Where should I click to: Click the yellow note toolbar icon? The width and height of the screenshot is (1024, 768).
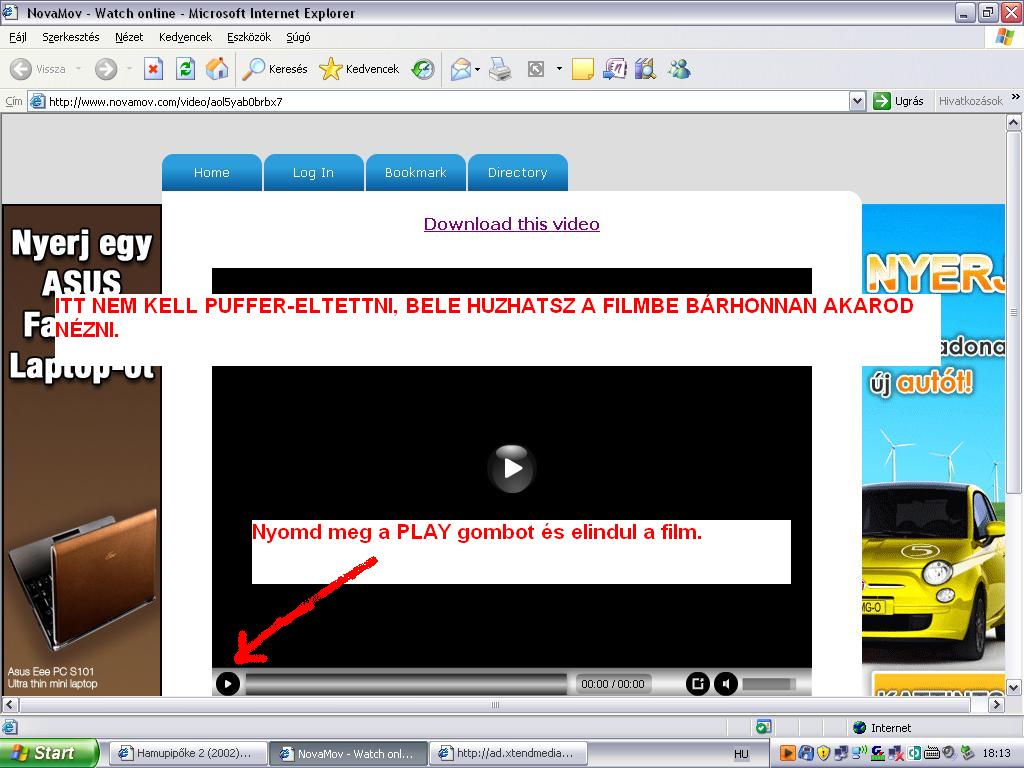pos(582,69)
